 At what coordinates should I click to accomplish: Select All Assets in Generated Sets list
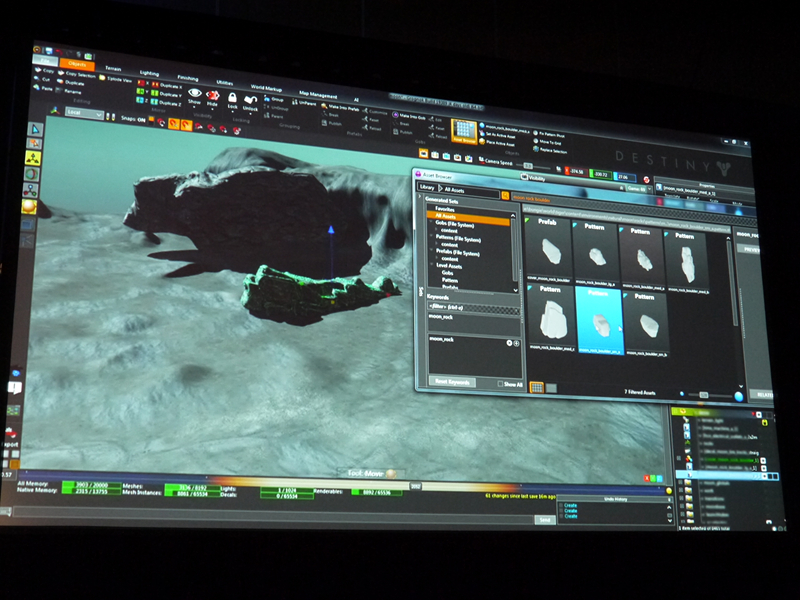coord(468,218)
